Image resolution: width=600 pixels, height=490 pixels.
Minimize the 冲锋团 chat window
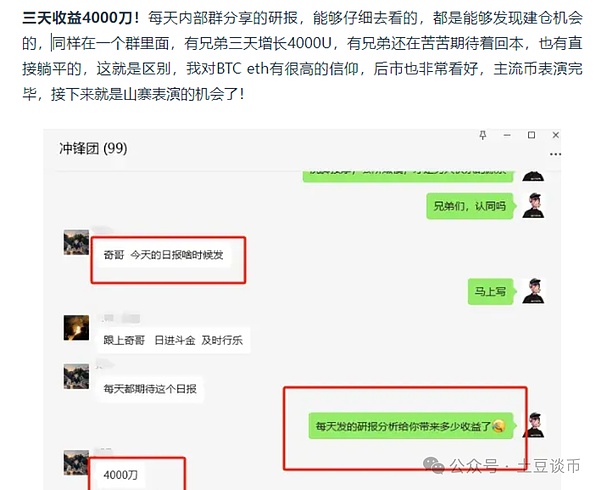(x=507, y=135)
